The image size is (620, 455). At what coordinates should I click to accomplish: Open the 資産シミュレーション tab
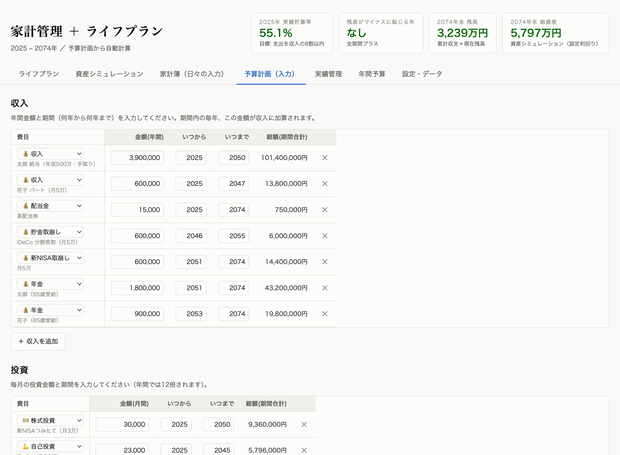(x=110, y=74)
